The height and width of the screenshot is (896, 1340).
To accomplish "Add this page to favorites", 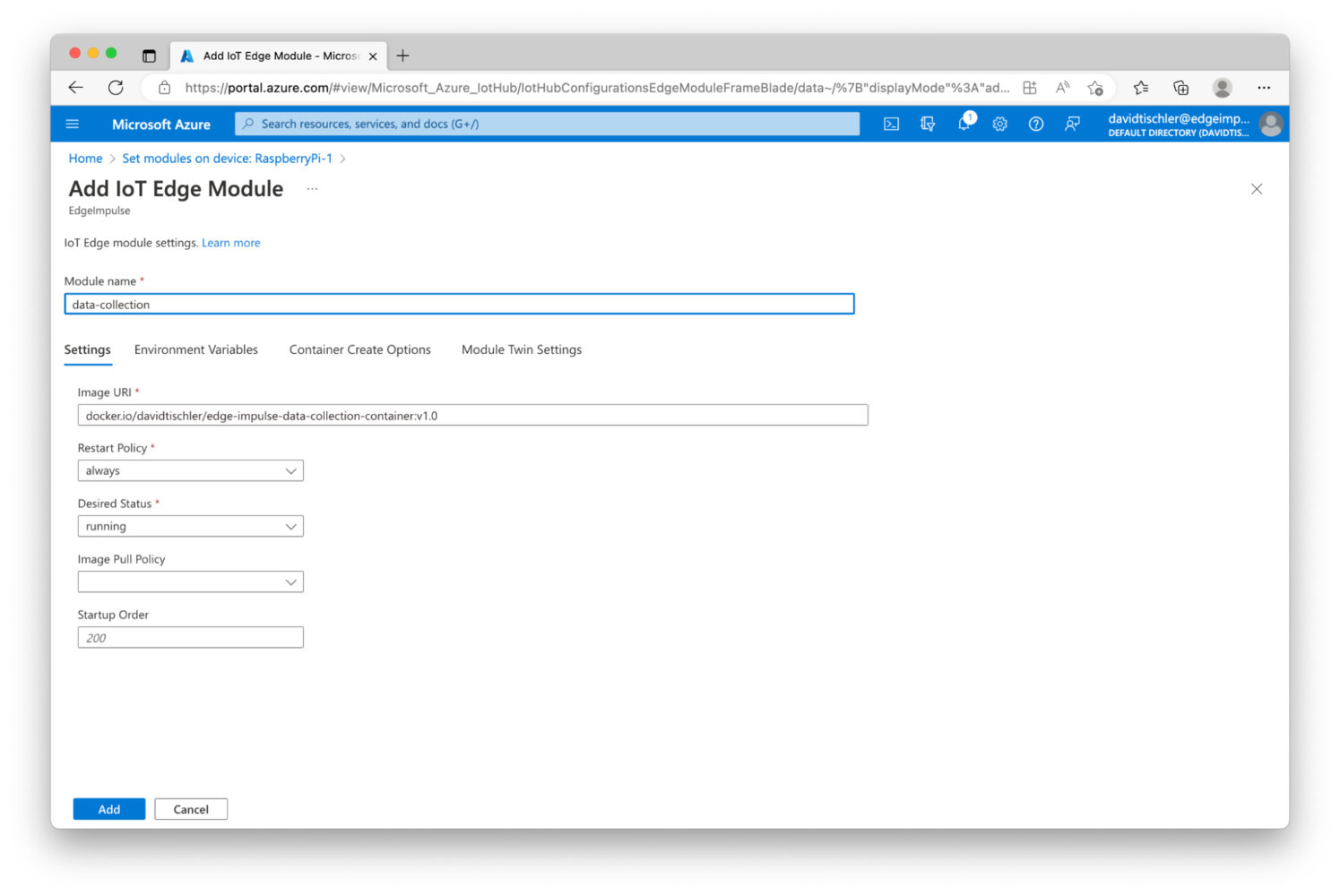I will point(1095,87).
